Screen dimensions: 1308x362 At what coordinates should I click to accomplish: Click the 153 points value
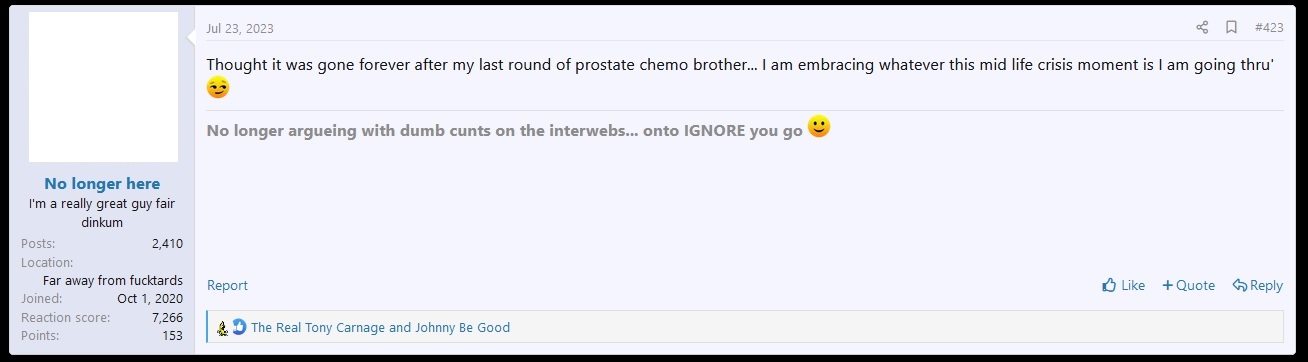pyautogui.click(x=172, y=336)
